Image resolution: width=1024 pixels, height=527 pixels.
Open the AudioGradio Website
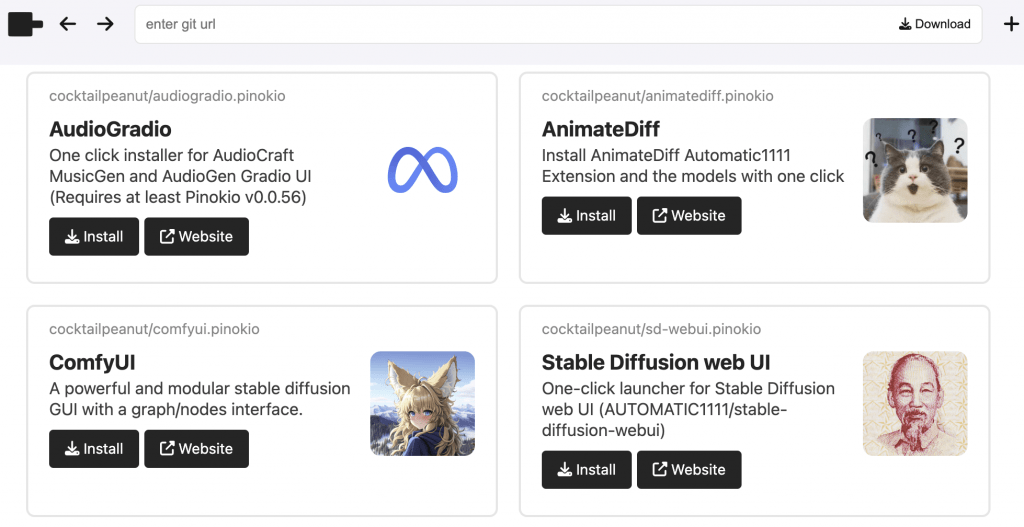197,236
